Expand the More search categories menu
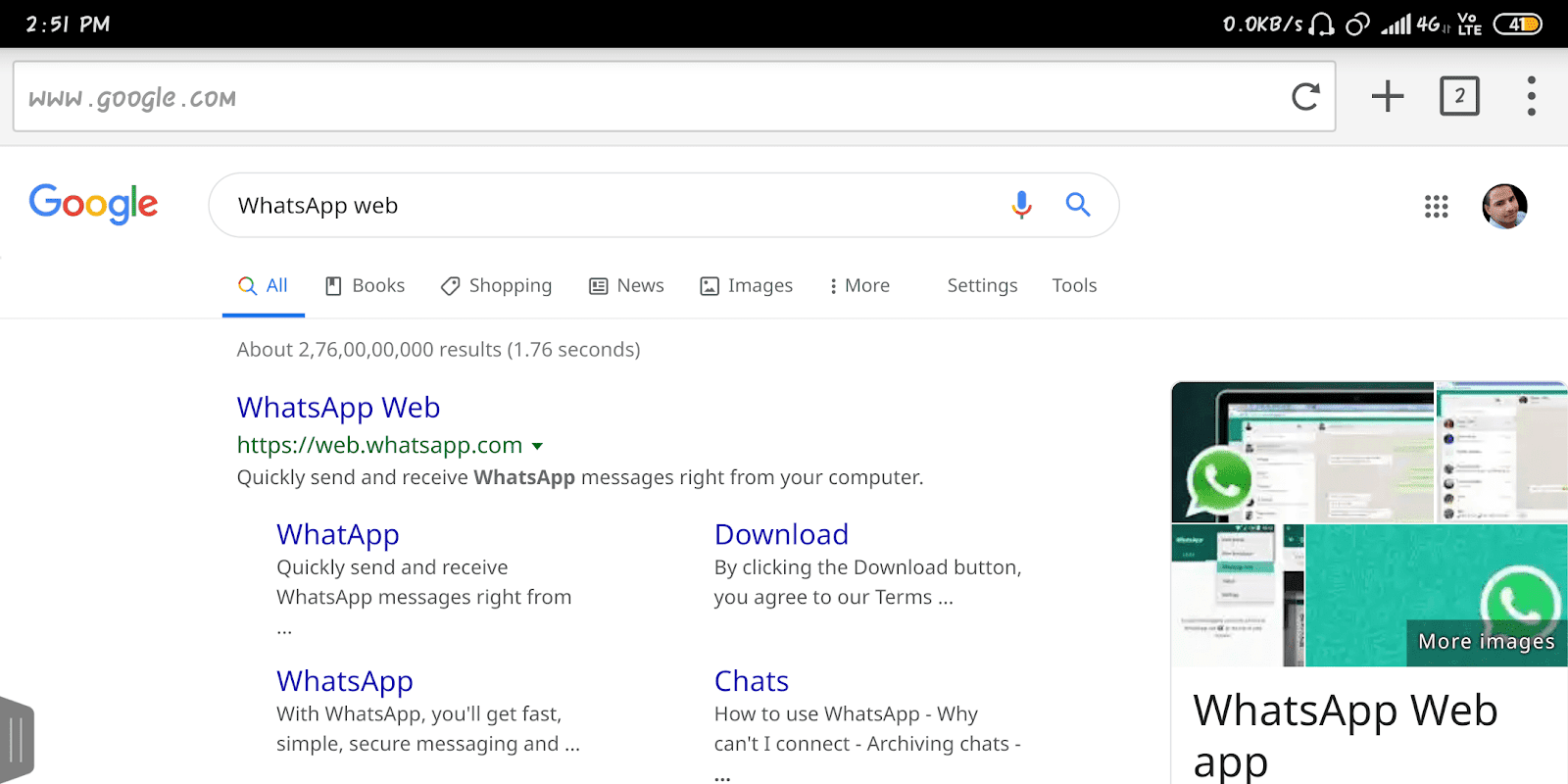Image resolution: width=1568 pixels, height=784 pixels. click(x=859, y=285)
